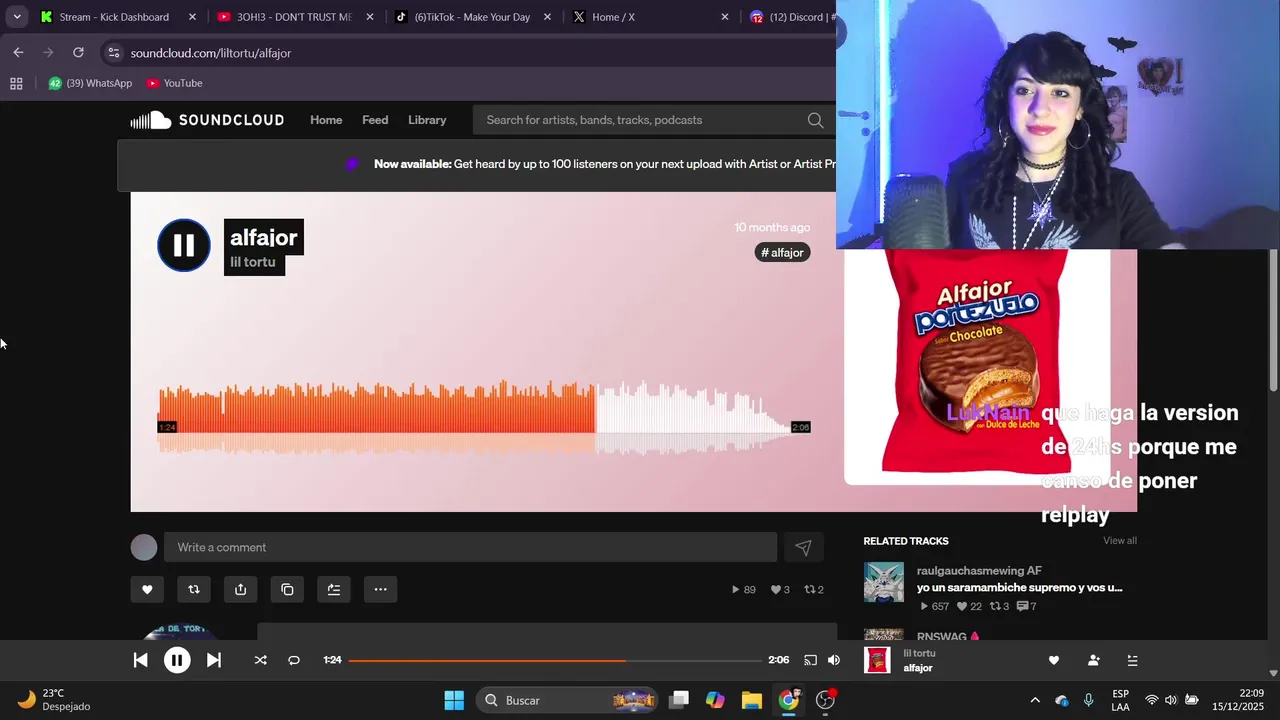Open the WhatsApp bookmark

pyautogui.click(x=90, y=83)
